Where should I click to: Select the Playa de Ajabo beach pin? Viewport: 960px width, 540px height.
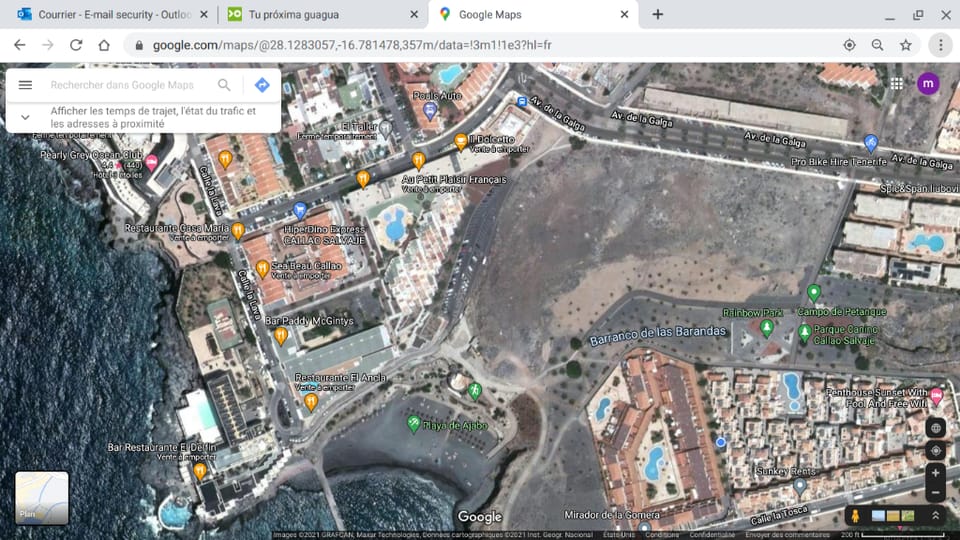click(414, 423)
